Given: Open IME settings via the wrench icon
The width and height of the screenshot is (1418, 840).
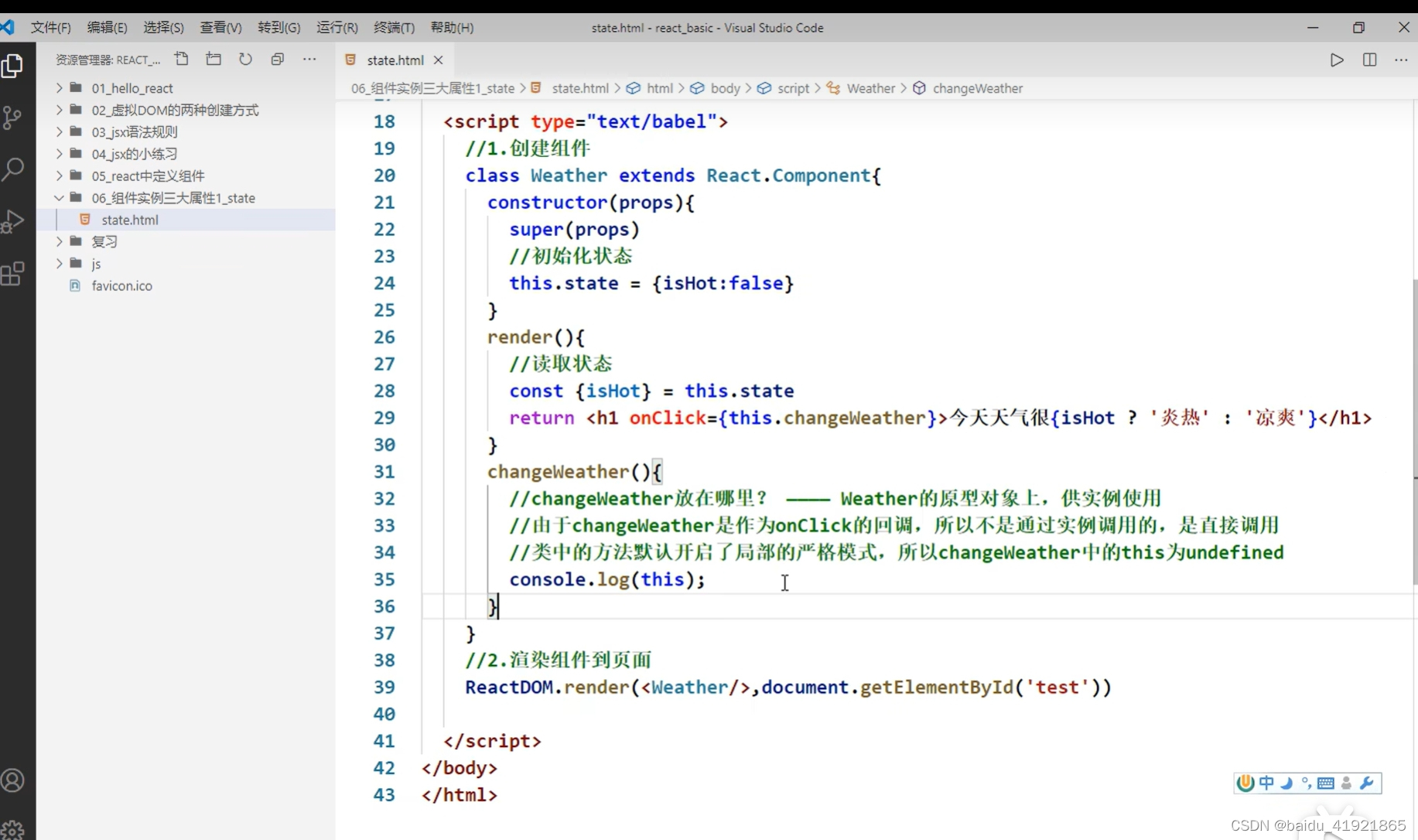Looking at the screenshot, I should click(x=1367, y=784).
